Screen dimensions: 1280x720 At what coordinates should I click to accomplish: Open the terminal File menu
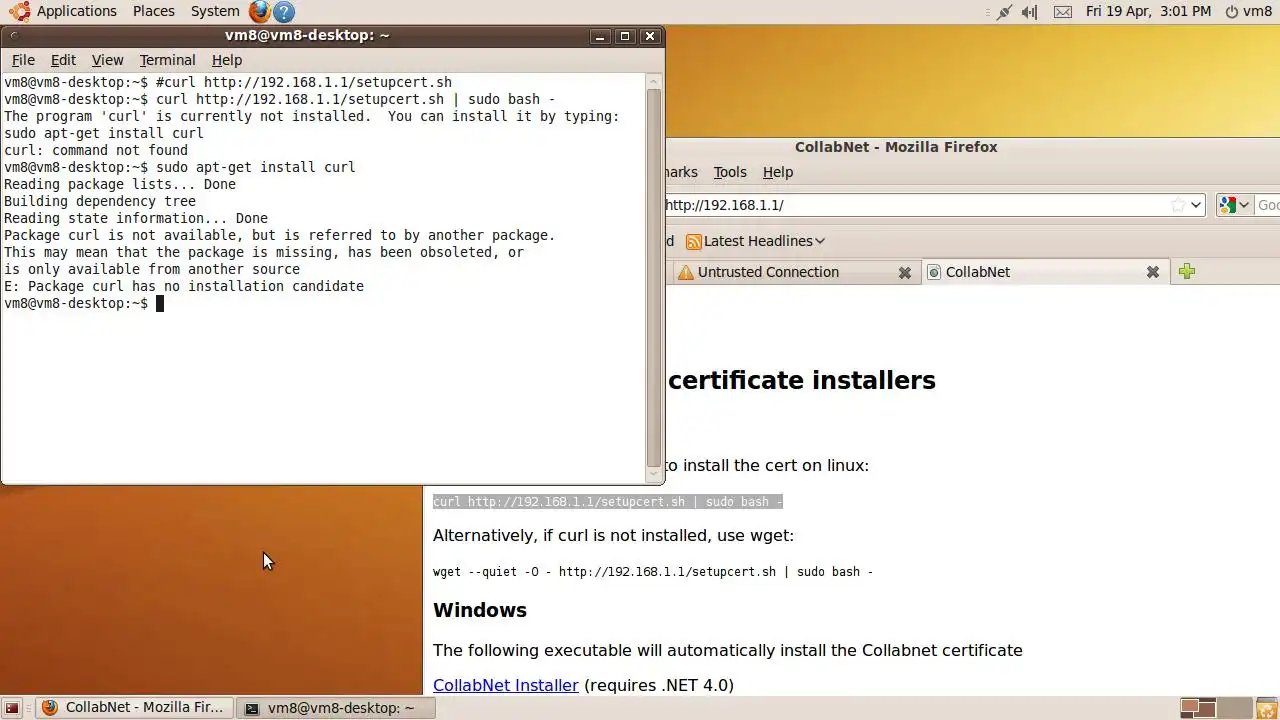[23, 60]
